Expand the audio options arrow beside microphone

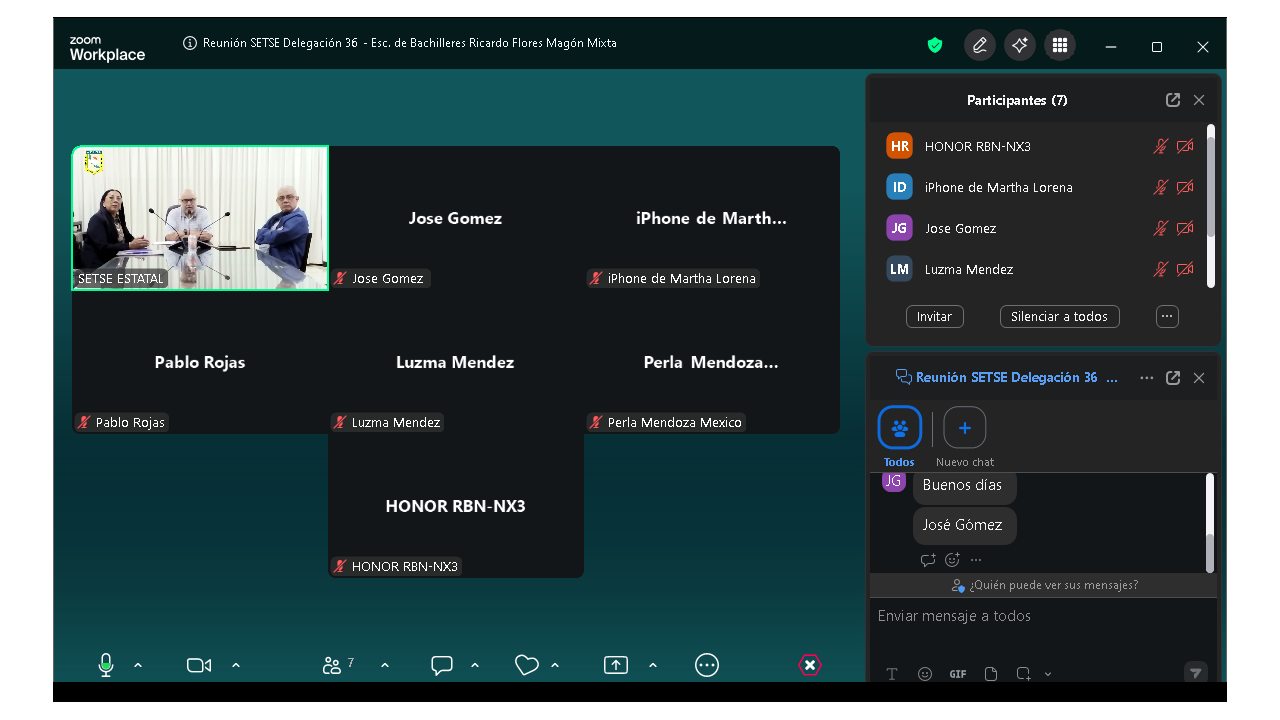pos(138,665)
